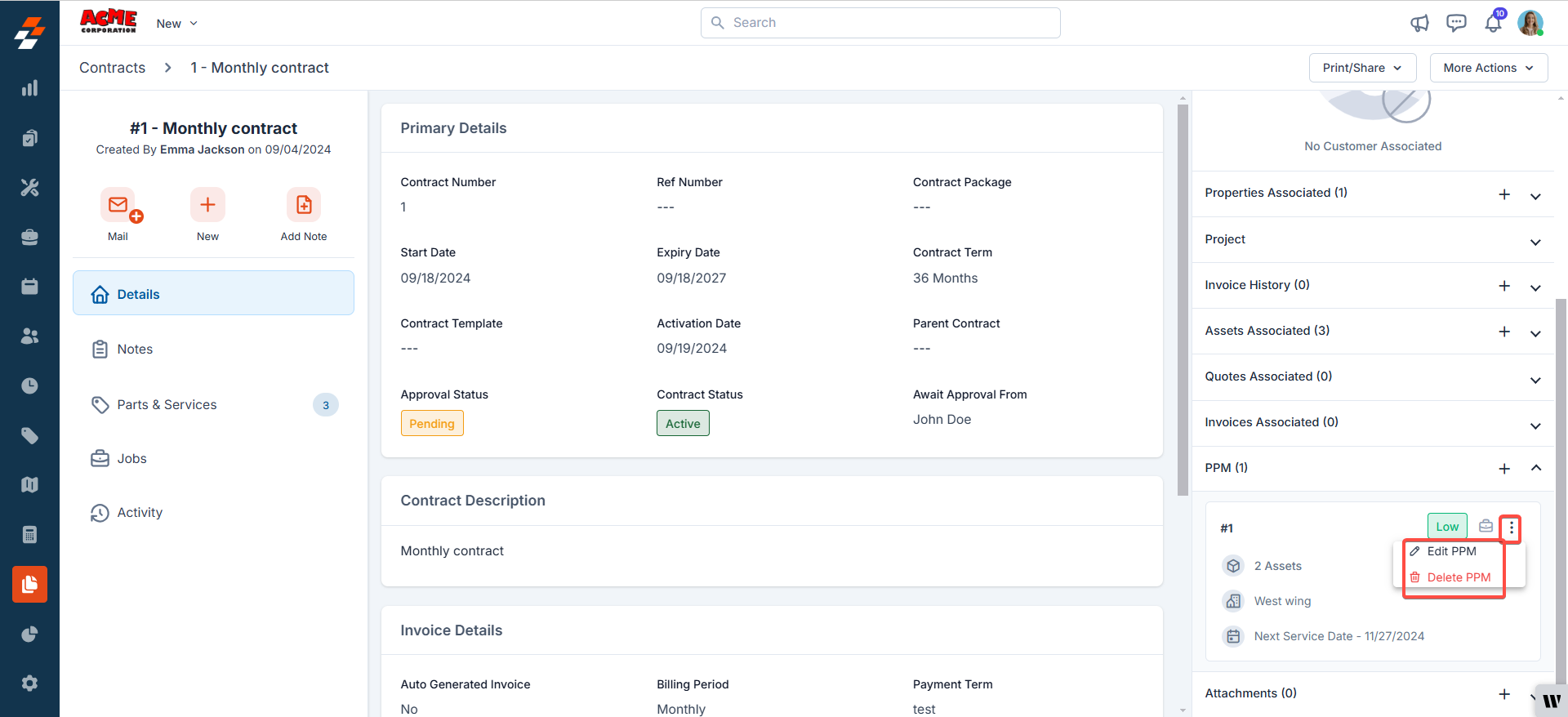Screen dimensions: 1568x717
Task: Expand the Quotes Associated section
Action: pyautogui.click(x=1535, y=380)
